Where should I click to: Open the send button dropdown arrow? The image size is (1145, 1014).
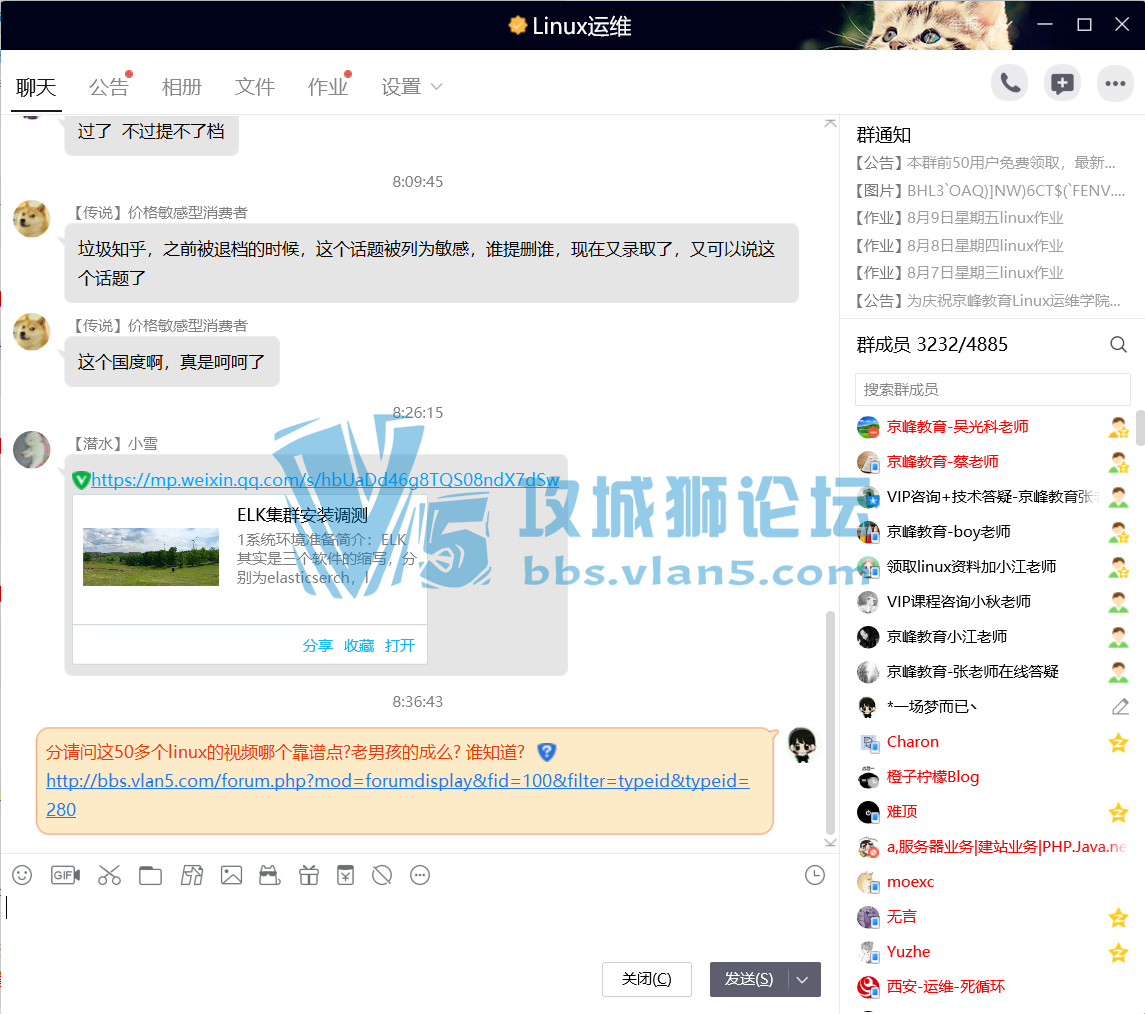coord(803,980)
